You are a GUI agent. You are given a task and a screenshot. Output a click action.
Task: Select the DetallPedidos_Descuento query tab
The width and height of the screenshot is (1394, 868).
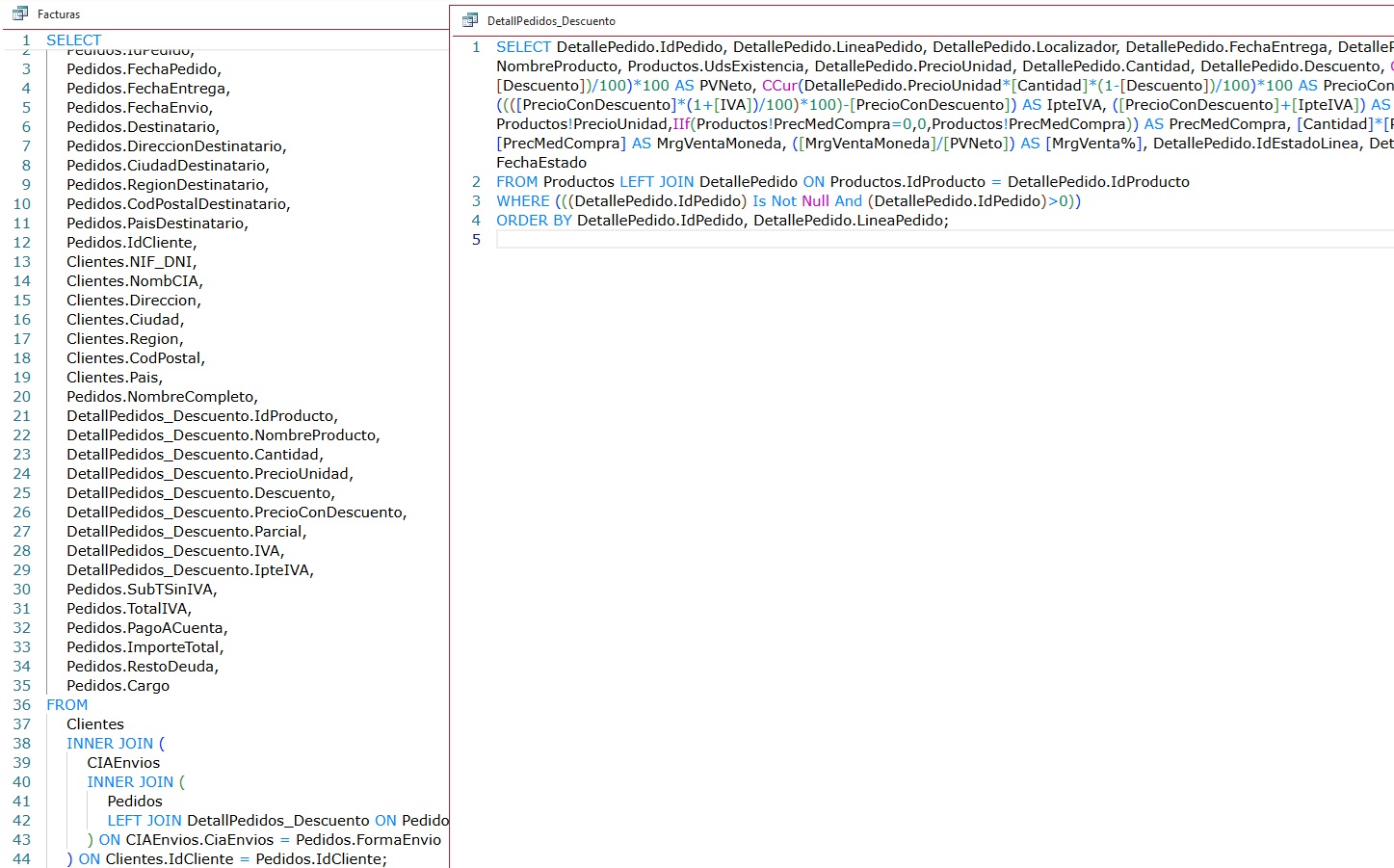551,20
